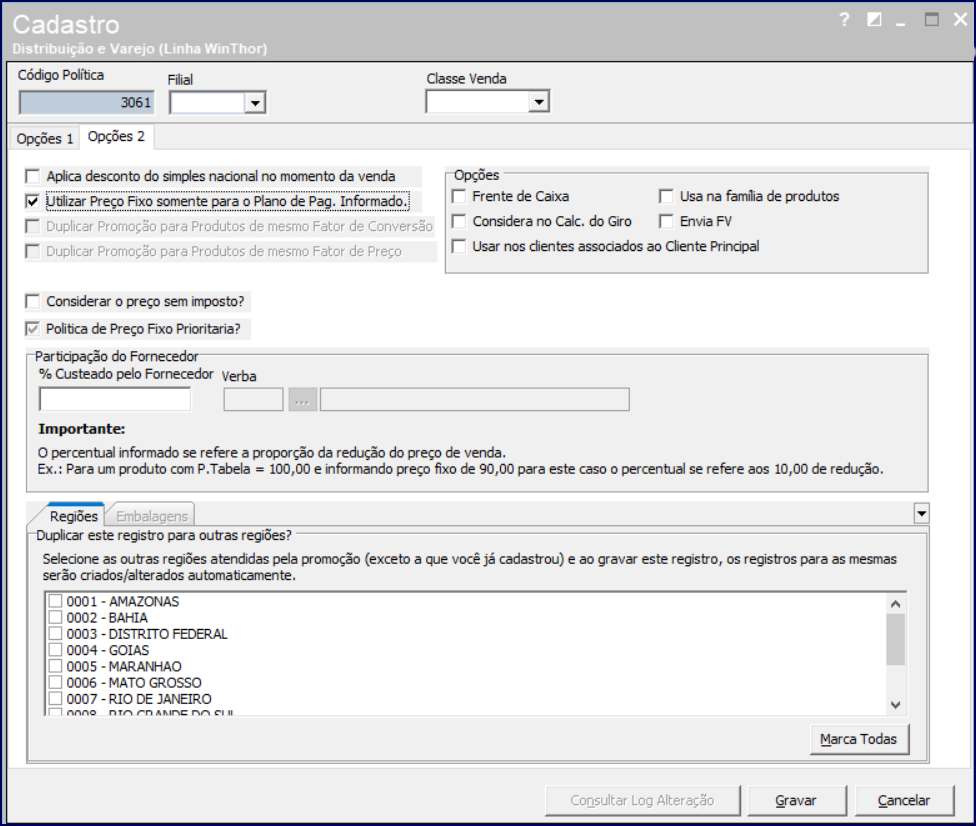Click the Filial combo text area
Screen dimensions: 976x826
pyautogui.click(x=207, y=103)
